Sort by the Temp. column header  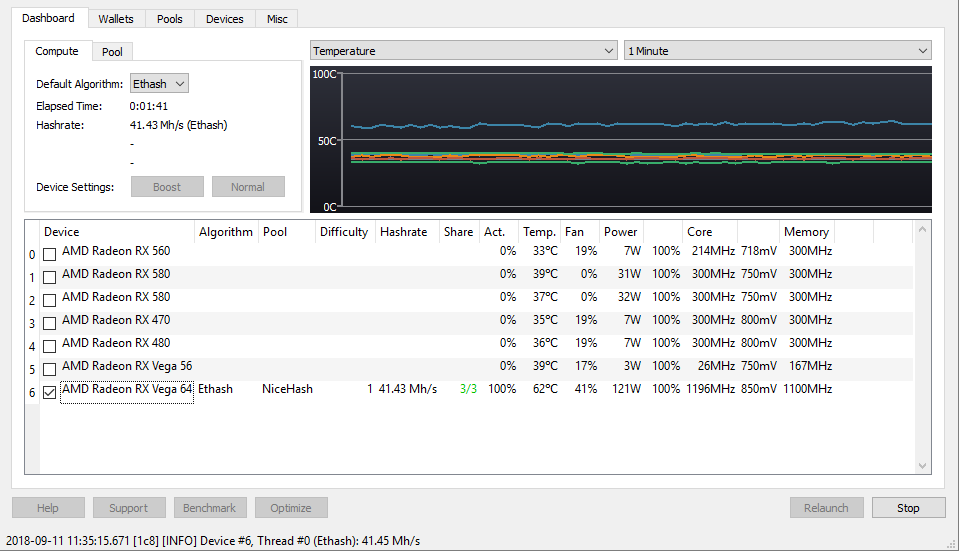[x=539, y=232]
